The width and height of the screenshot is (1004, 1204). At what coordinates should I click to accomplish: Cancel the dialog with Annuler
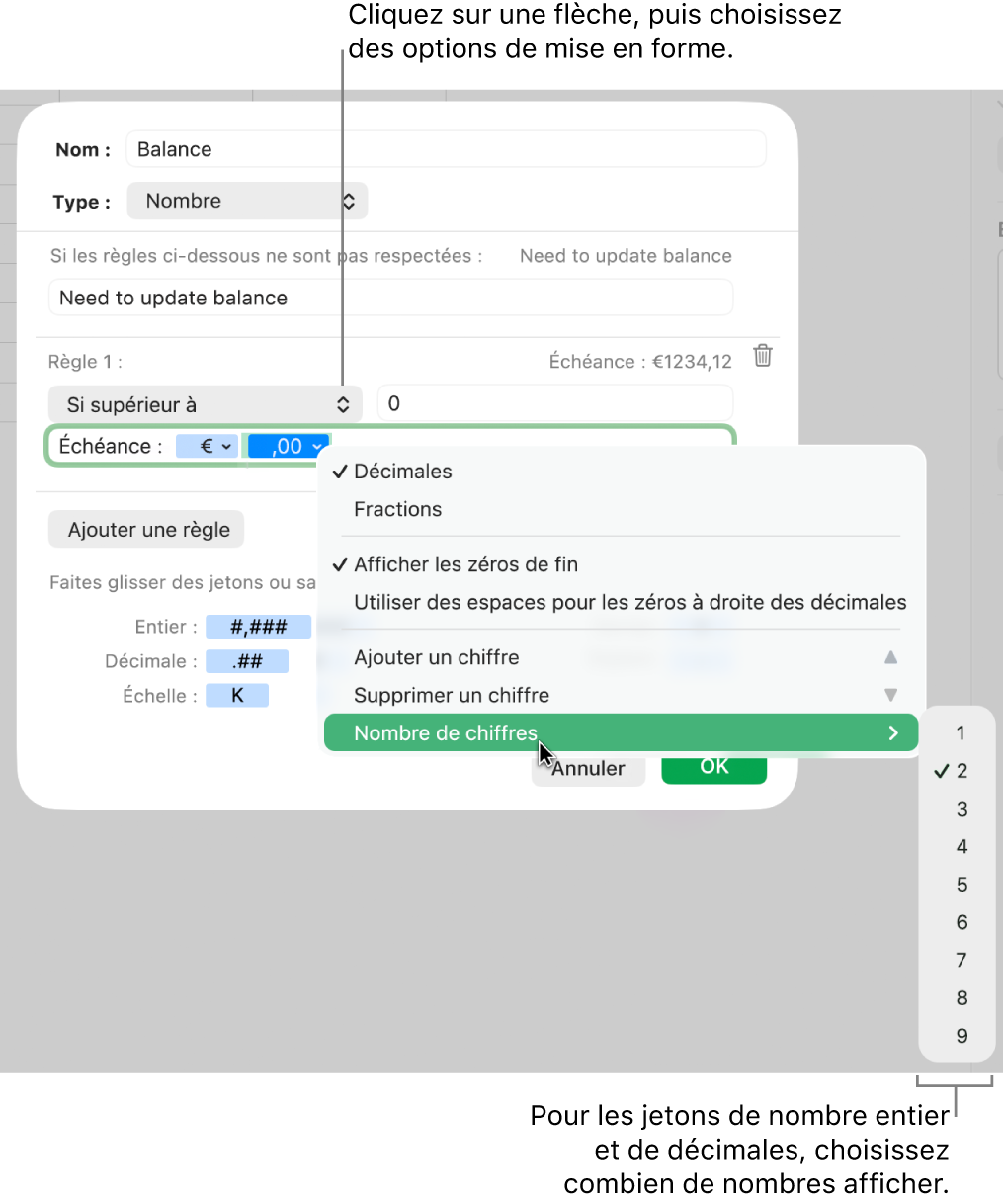point(588,767)
